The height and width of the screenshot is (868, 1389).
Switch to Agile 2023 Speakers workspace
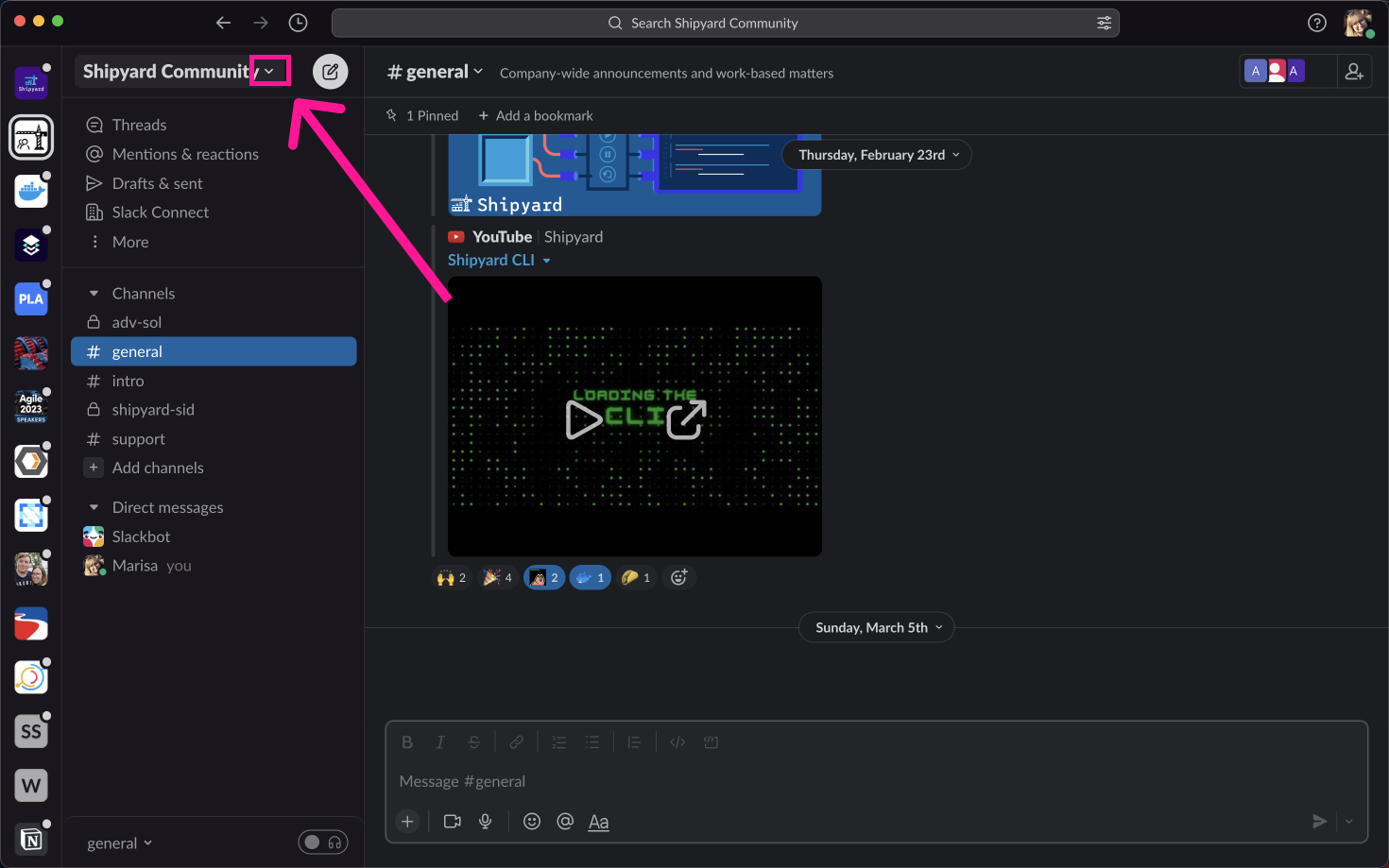(x=31, y=407)
